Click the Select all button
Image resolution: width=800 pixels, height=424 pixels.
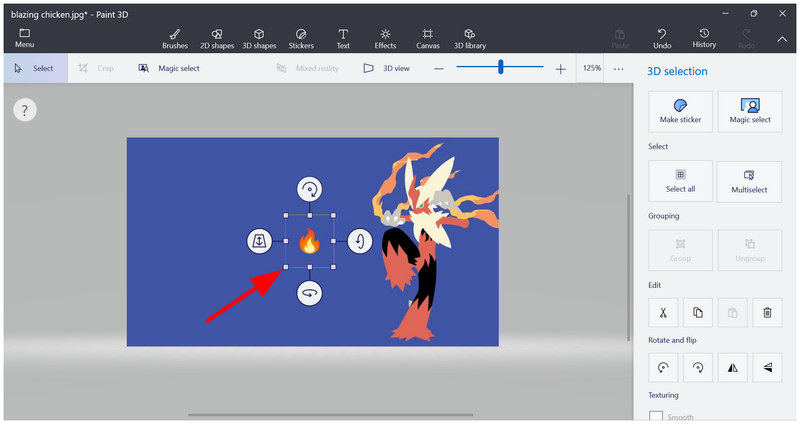(680, 181)
